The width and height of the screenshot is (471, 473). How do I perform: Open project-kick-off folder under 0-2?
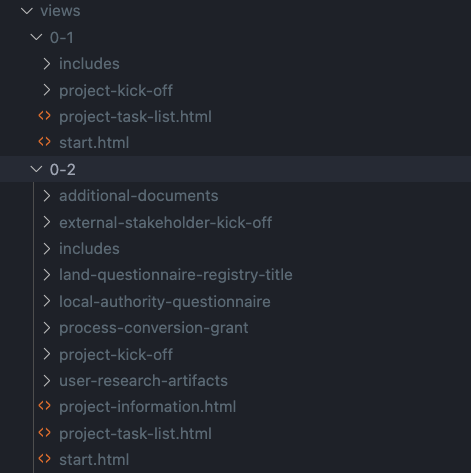[x=116, y=355]
